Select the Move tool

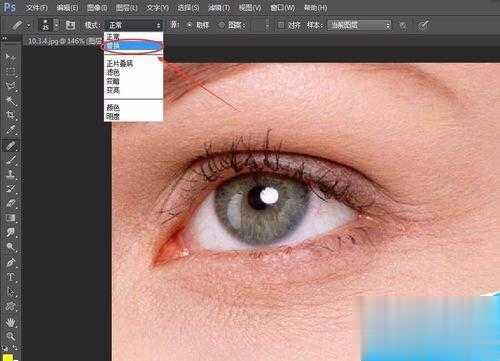point(10,57)
